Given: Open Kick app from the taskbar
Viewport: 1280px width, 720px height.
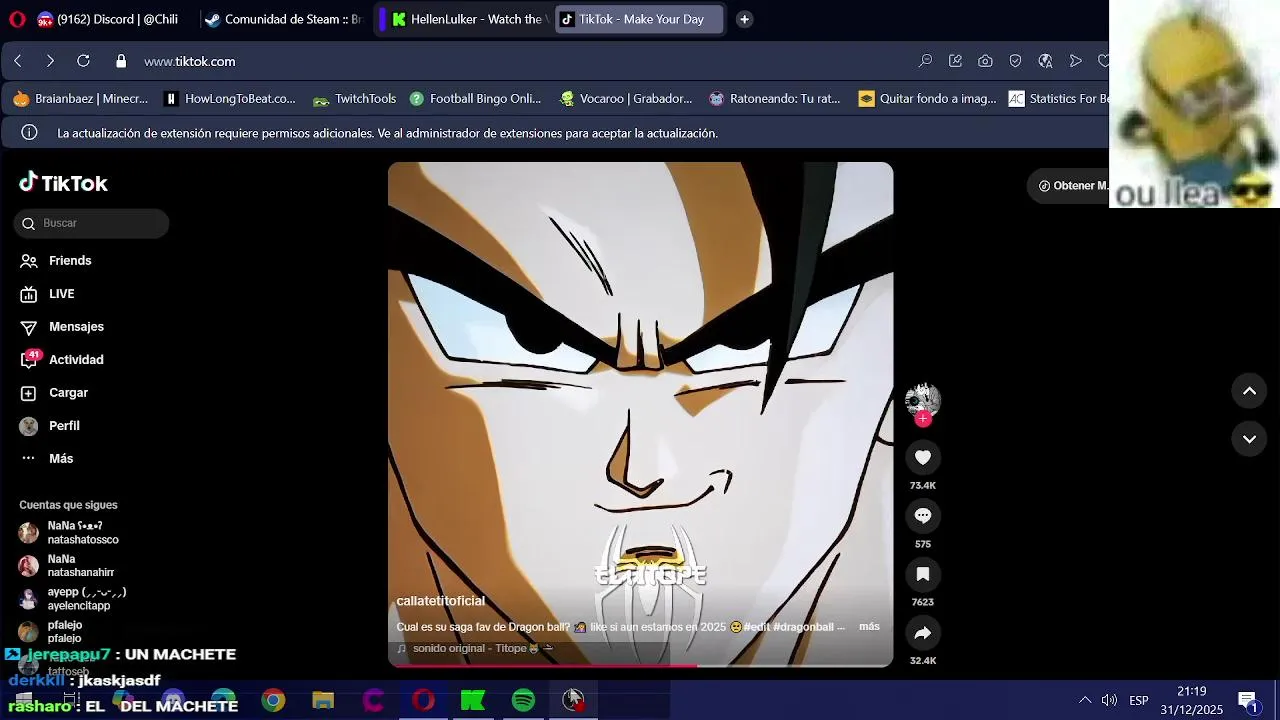Looking at the screenshot, I should pos(473,700).
